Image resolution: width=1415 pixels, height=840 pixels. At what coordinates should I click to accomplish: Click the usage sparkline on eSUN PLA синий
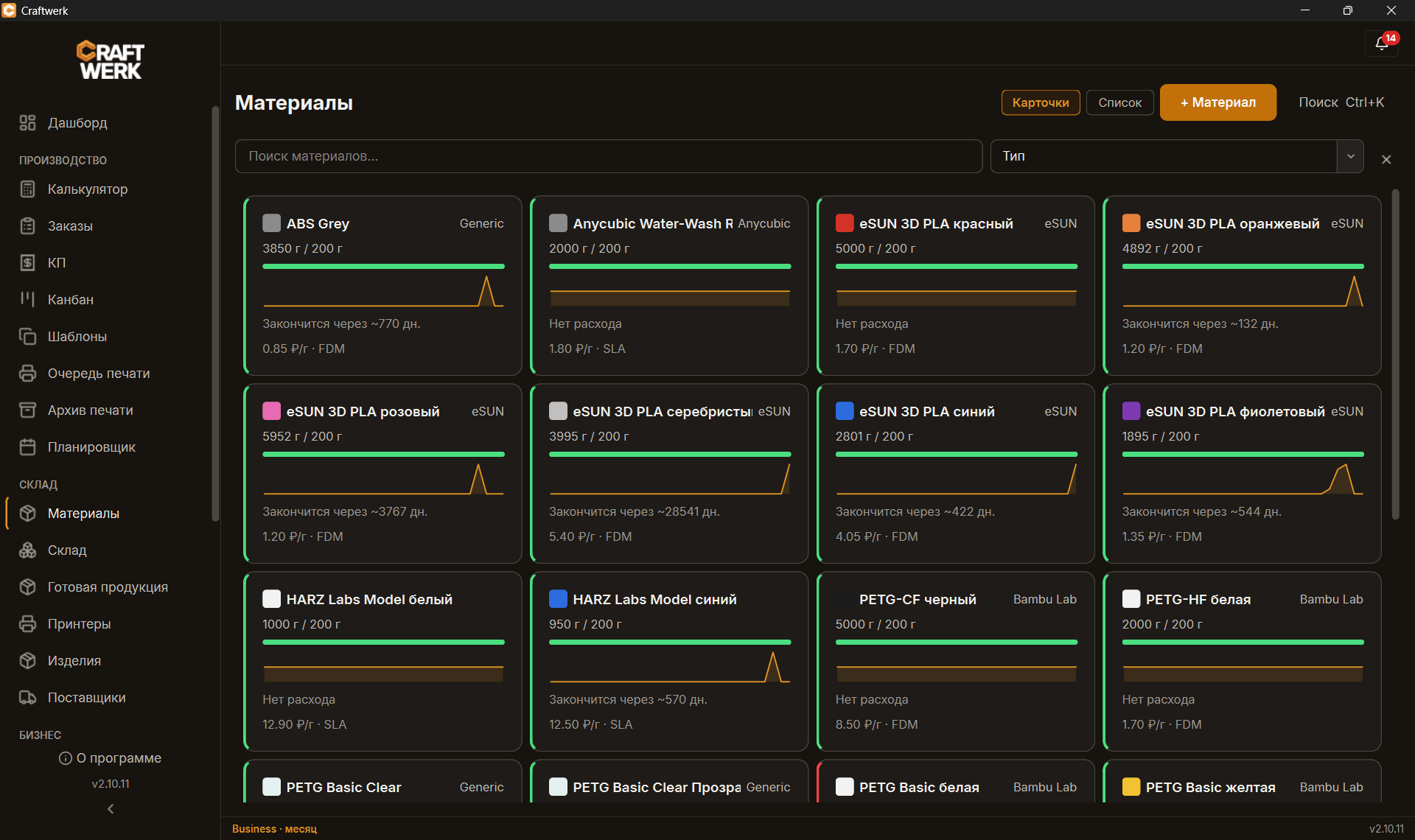(956, 479)
